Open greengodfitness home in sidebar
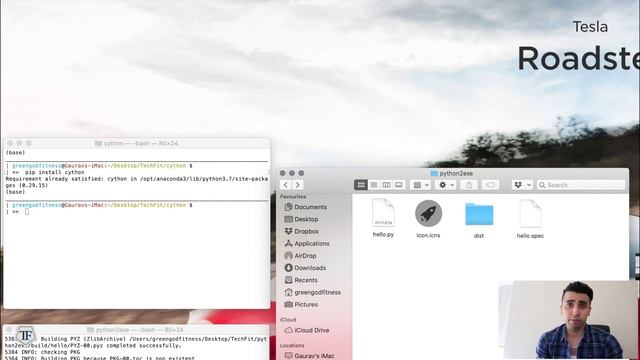640x360 pixels. point(313,293)
